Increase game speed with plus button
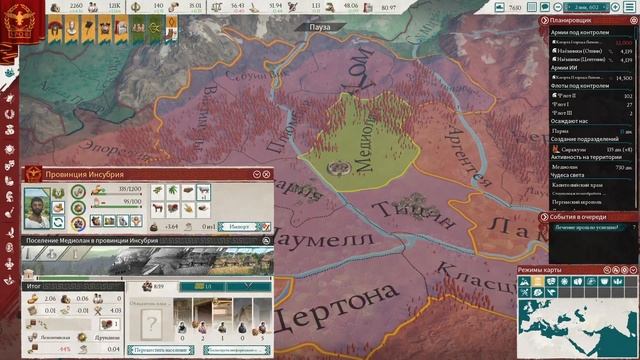Viewport: 640px width, 360px height. tap(615, 7)
